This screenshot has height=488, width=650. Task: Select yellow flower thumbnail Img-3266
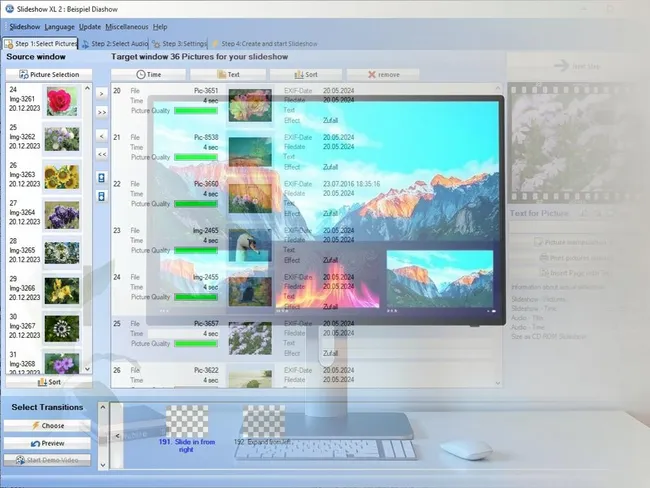(62, 291)
